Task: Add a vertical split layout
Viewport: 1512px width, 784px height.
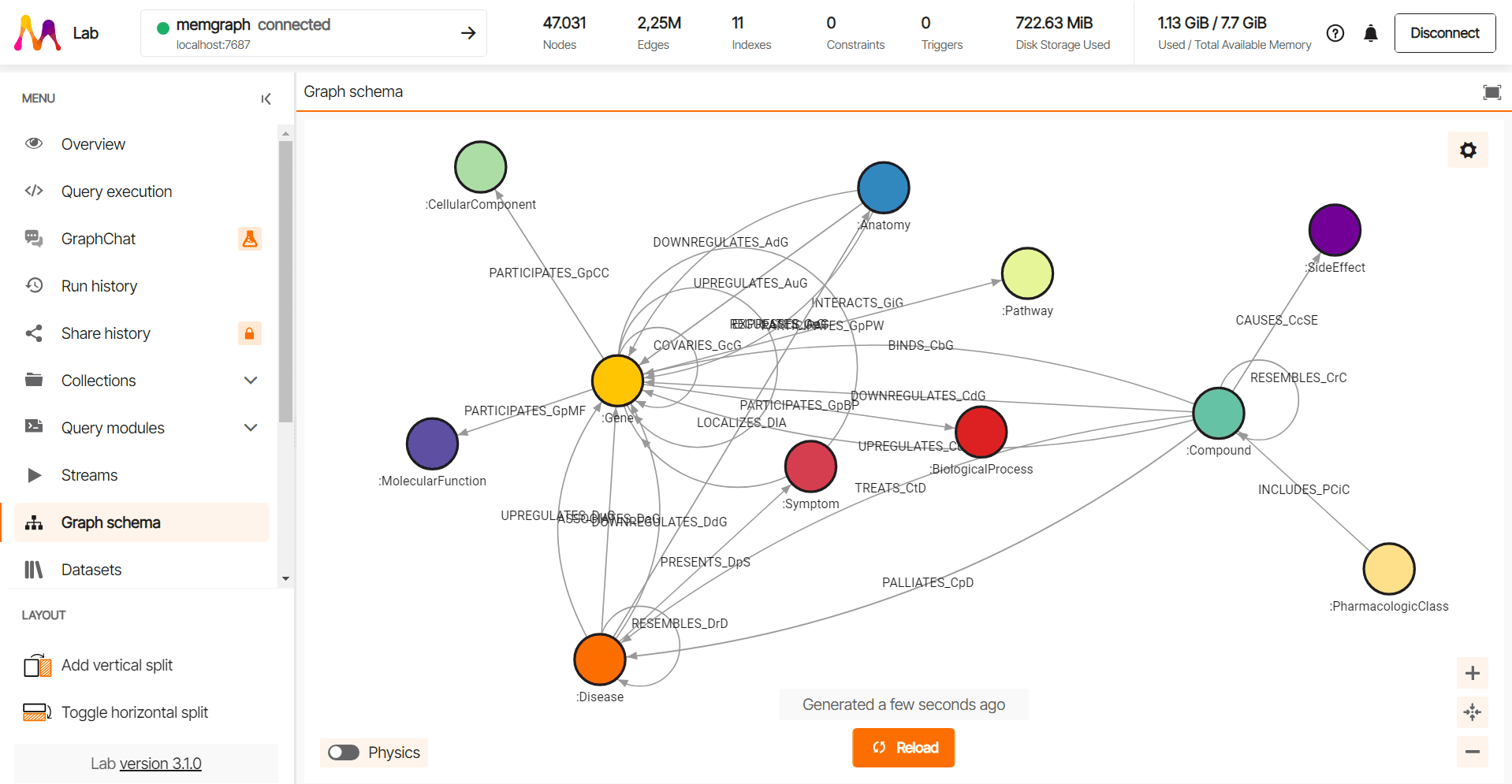Action: click(117, 665)
